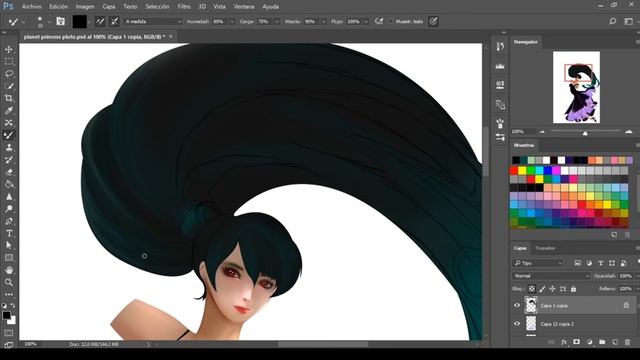Select the Pen tool
This screenshot has width=640, height=360.
click(x=9, y=221)
